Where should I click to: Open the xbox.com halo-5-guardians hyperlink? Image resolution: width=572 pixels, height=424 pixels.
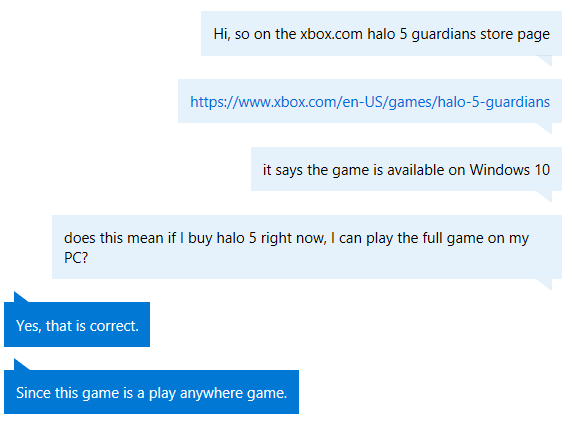click(370, 102)
